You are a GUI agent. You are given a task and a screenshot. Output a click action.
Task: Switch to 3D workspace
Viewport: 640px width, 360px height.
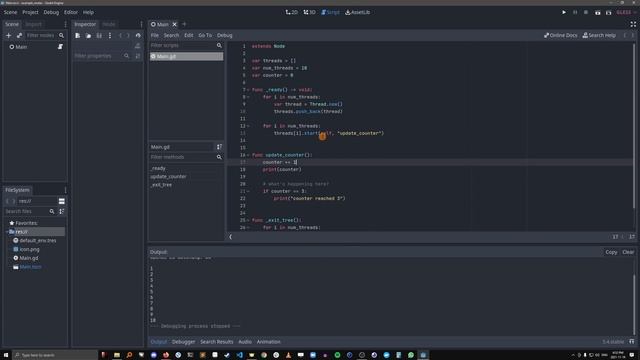tap(309, 12)
